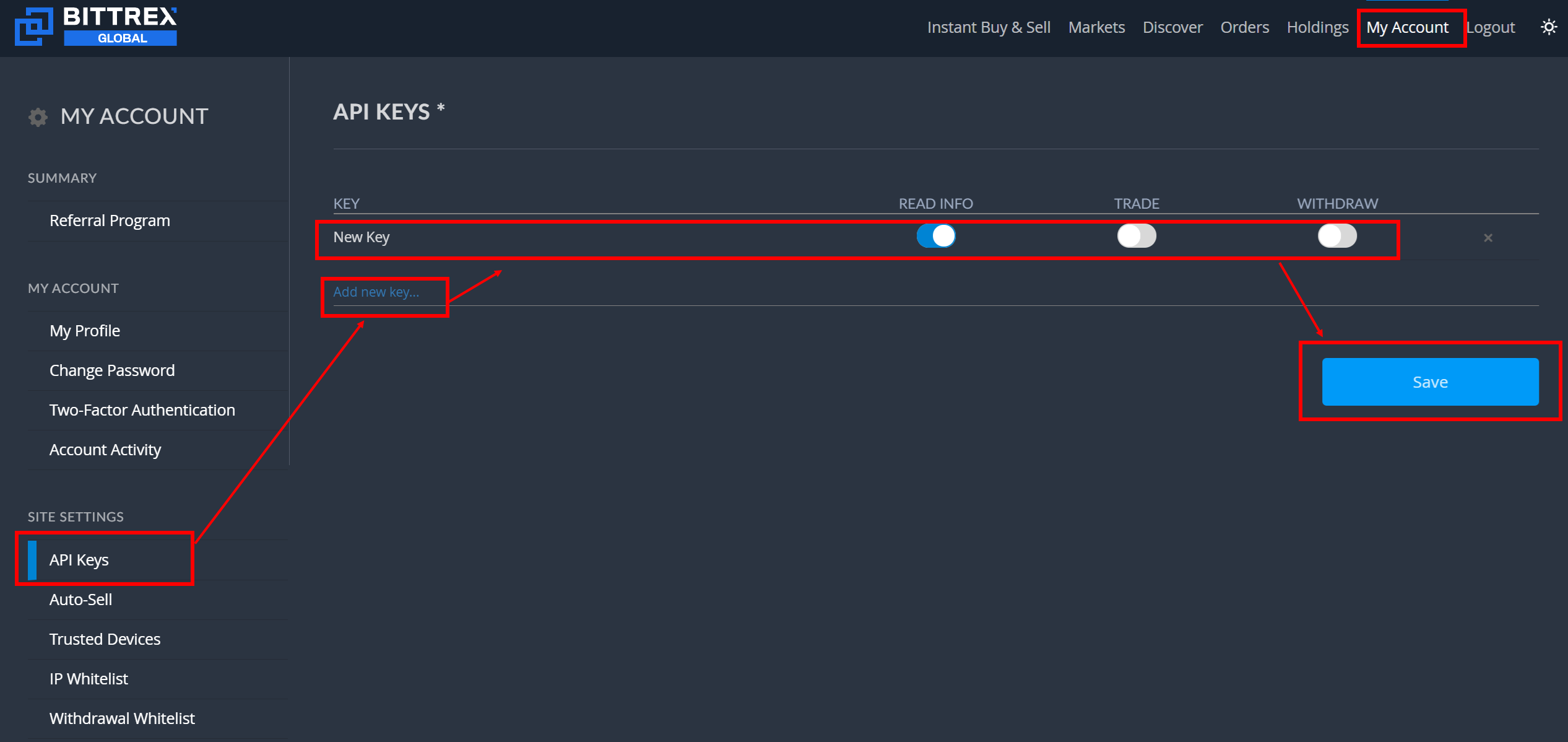
Task: Click the settings gear icon
Action: [39, 117]
